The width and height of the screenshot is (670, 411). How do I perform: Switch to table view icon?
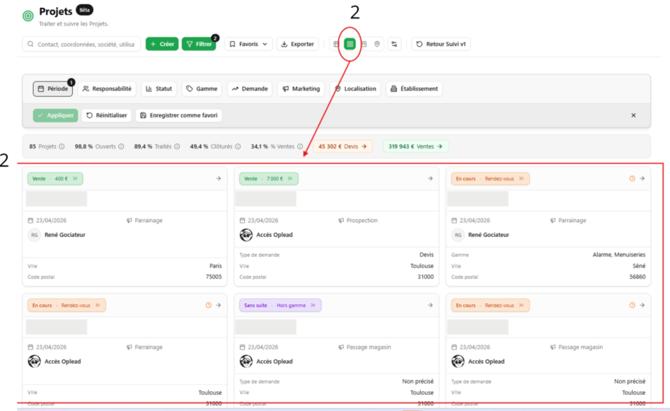[x=336, y=44]
